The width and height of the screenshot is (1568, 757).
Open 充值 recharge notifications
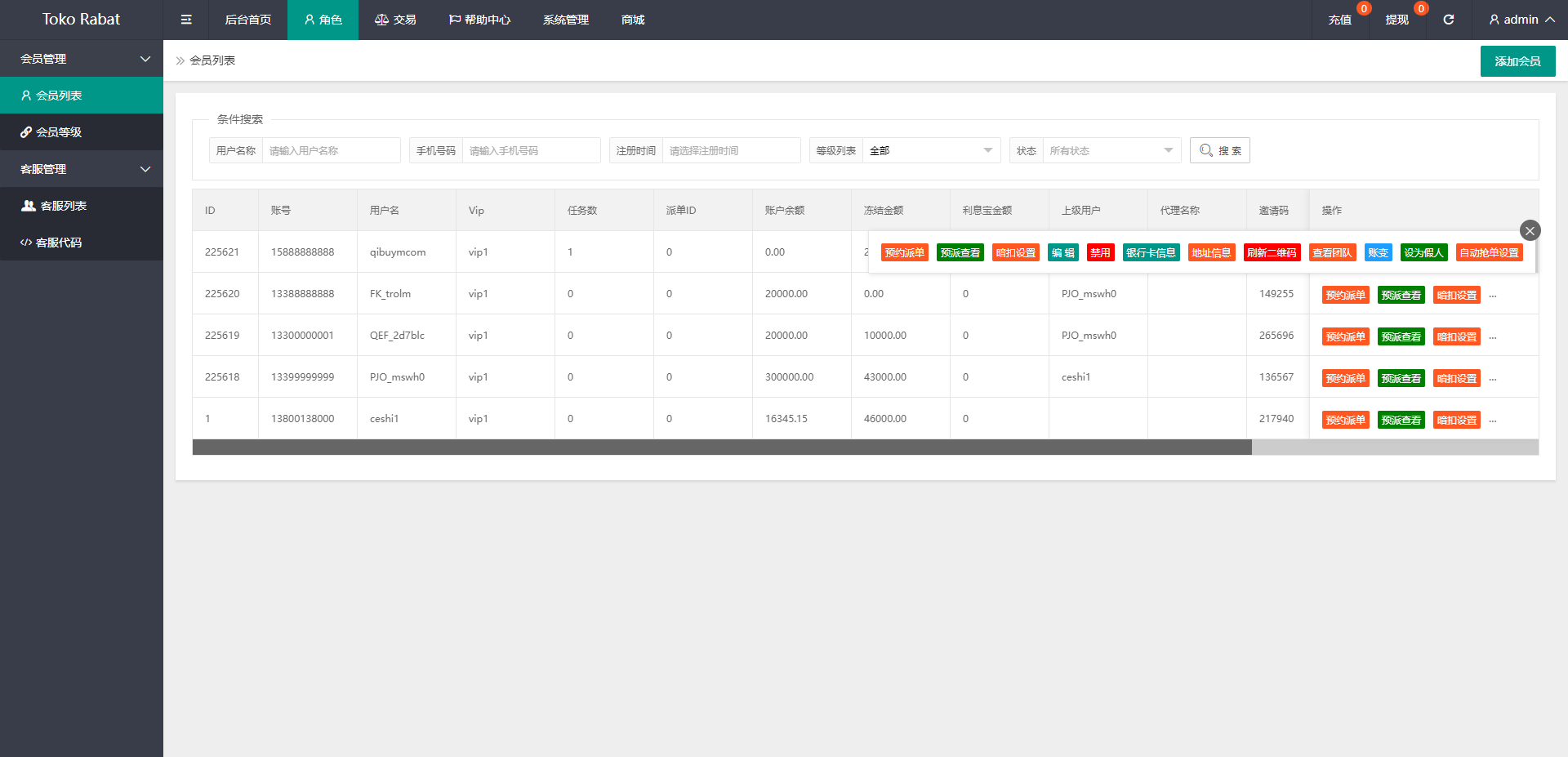point(1339,20)
